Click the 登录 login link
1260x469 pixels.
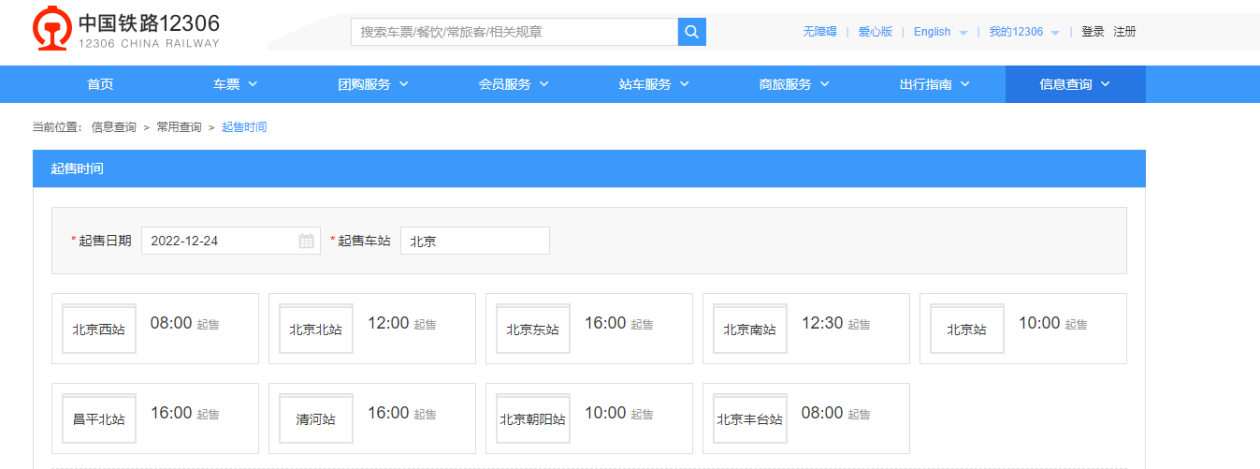(x=1092, y=32)
